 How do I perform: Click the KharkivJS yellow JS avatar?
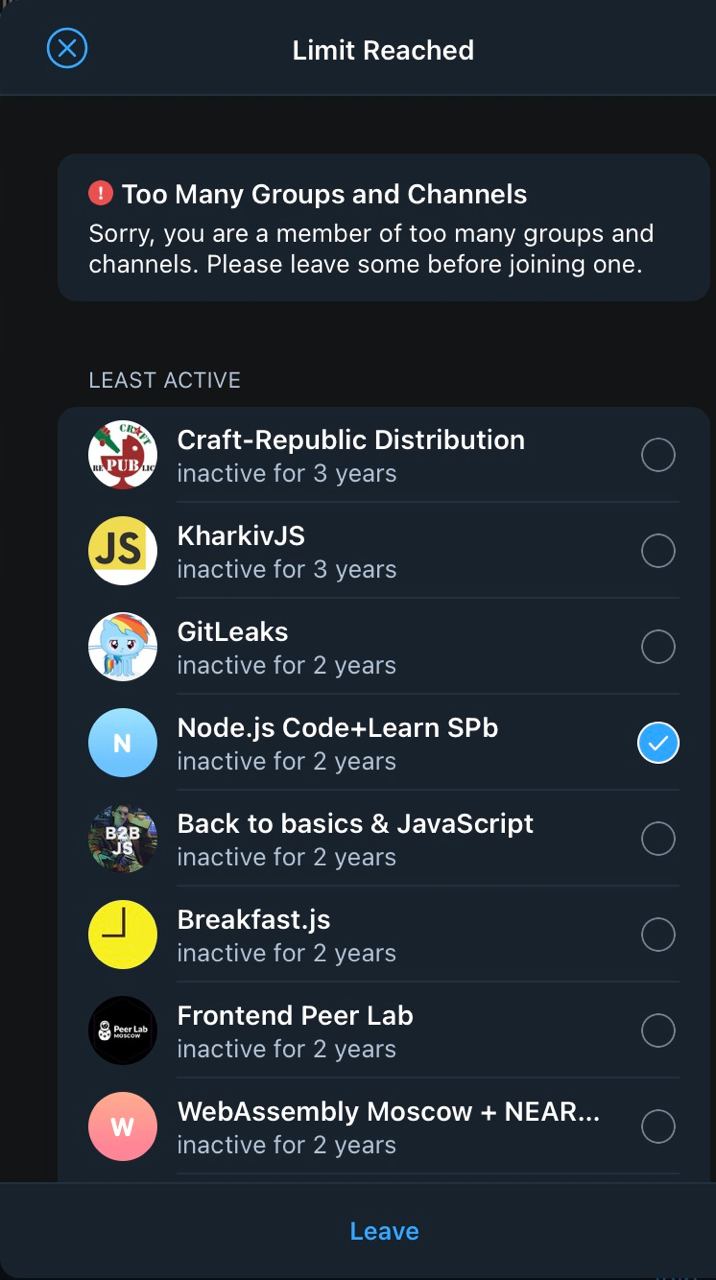(x=123, y=551)
